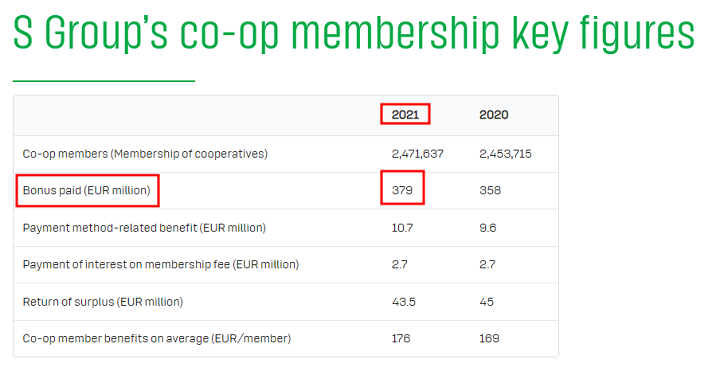Click Payment method-related benefit label

[x=144, y=228]
